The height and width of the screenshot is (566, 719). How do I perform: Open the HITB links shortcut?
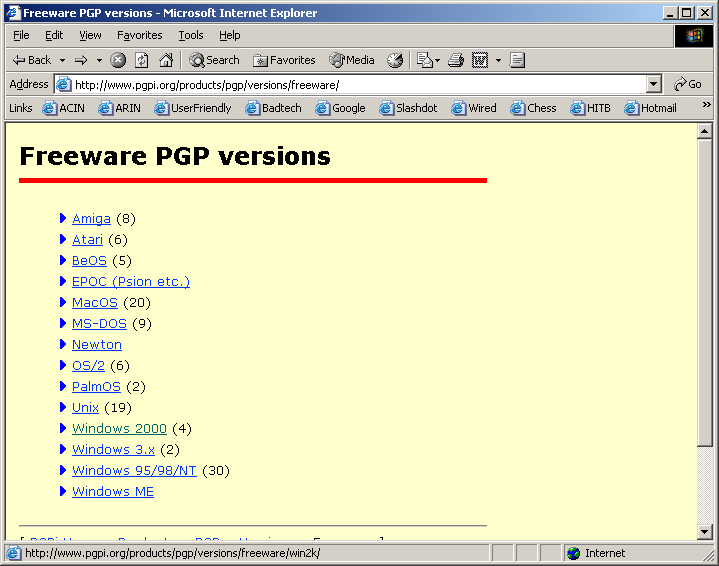[x=591, y=108]
